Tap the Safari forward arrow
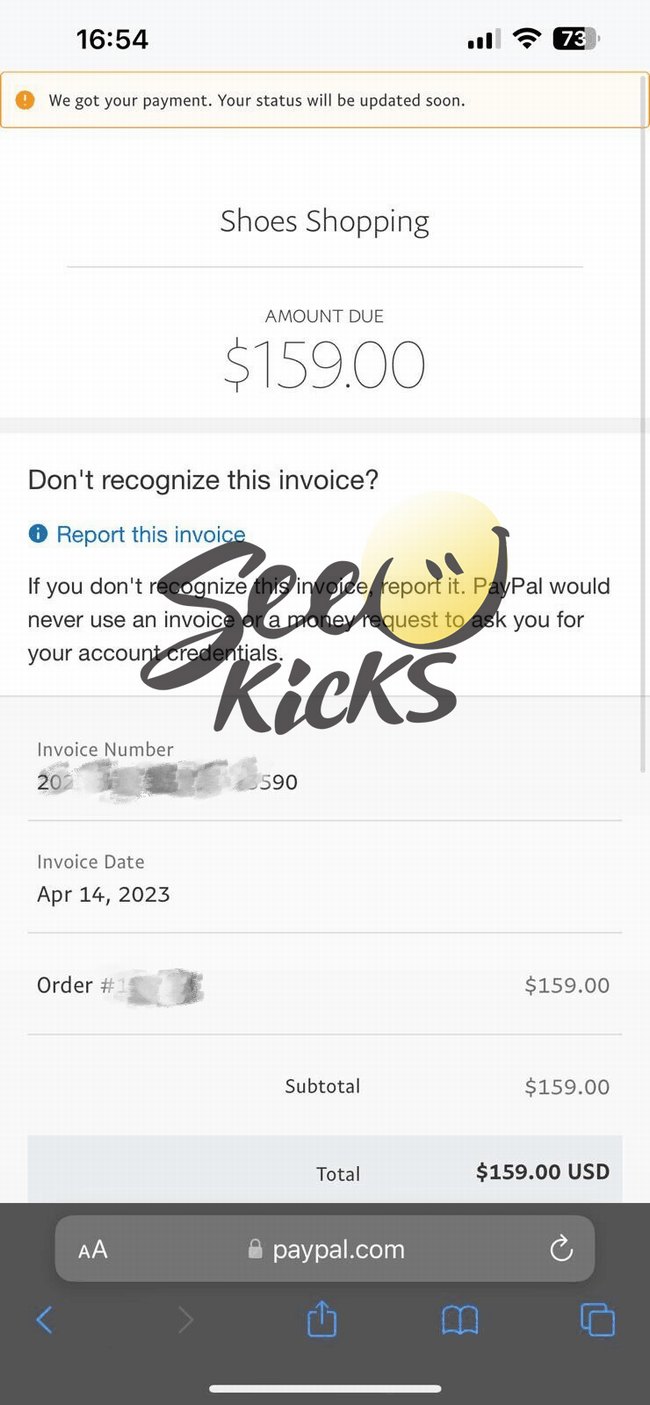The image size is (650, 1405). pos(185,1320)
